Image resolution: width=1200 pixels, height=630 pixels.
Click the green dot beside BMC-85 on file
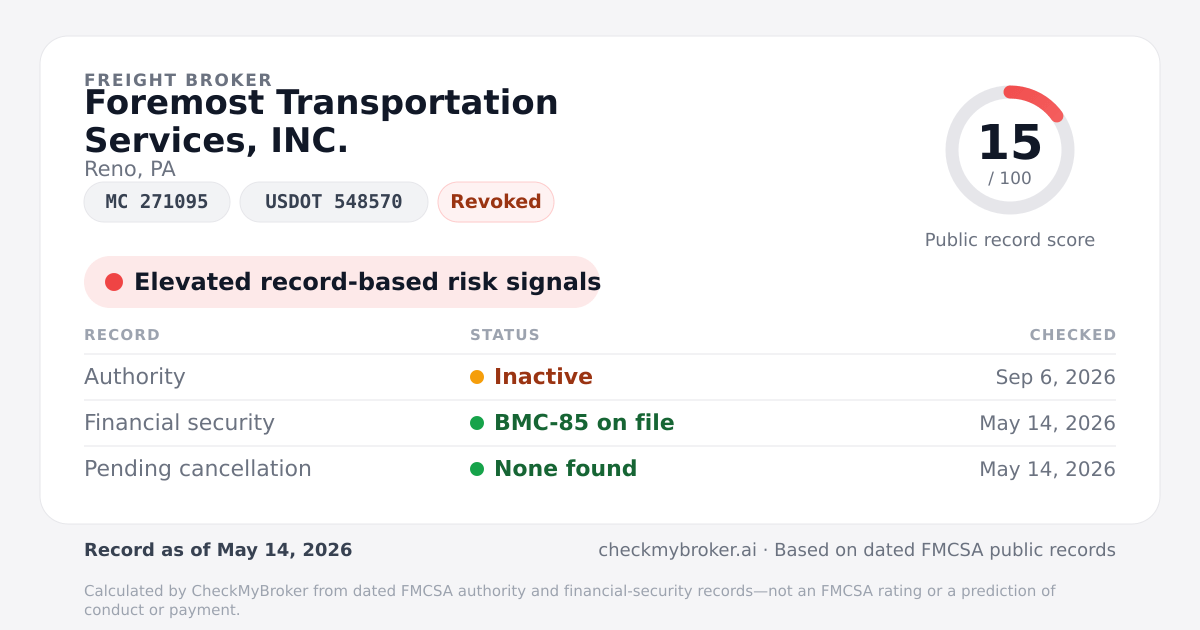point(477,423)
